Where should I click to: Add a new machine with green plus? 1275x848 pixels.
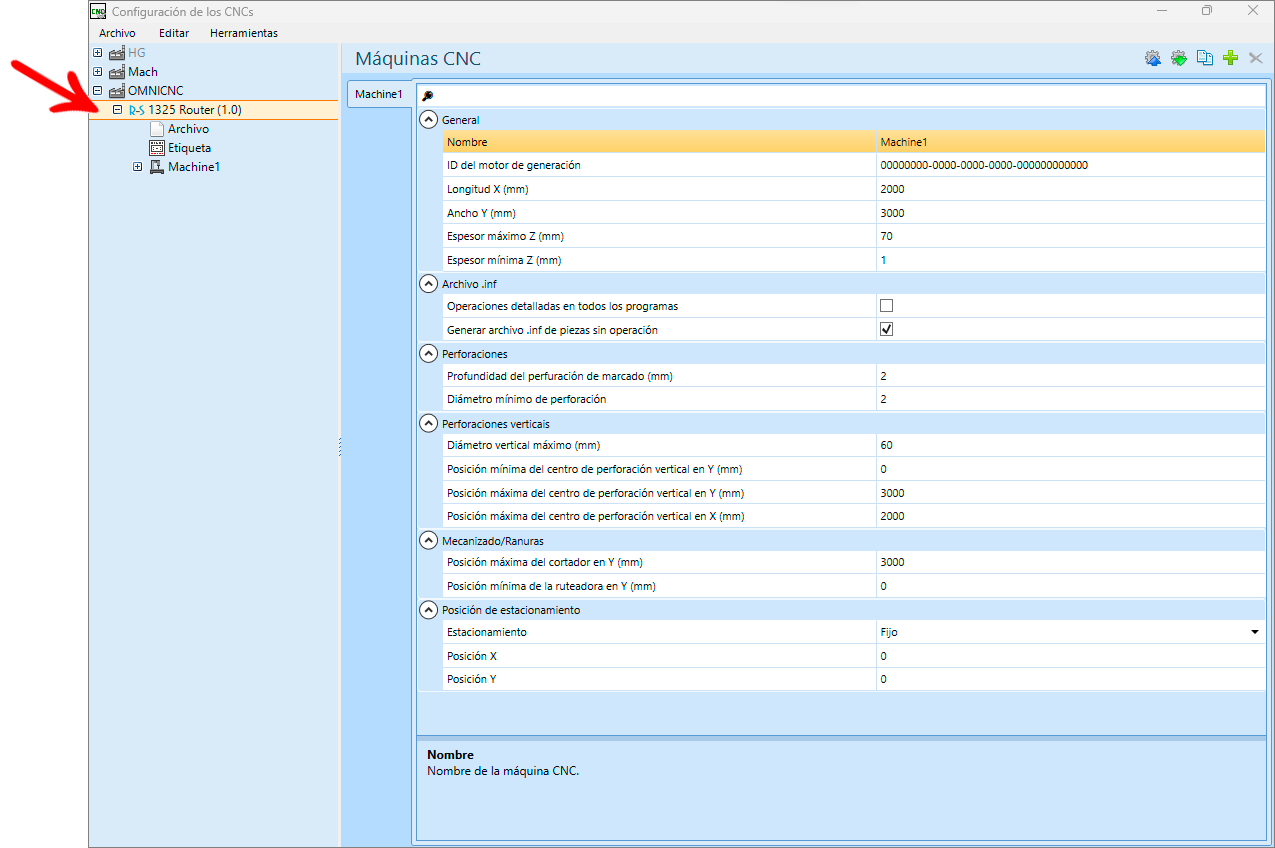point(1231,59)
